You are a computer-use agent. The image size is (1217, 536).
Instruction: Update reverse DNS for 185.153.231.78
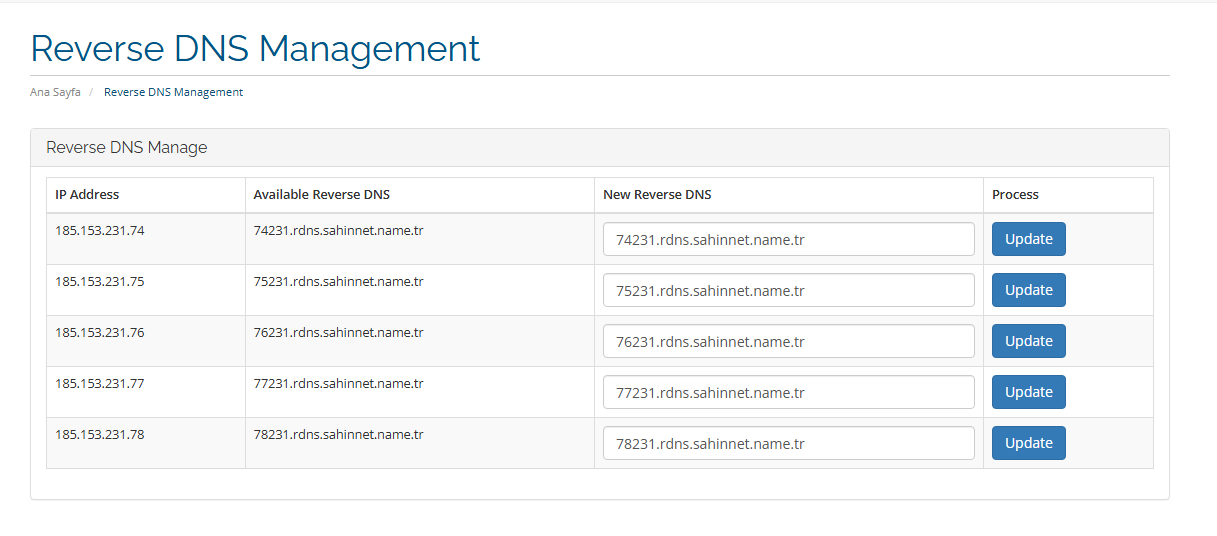click(x=1028, y=443)
